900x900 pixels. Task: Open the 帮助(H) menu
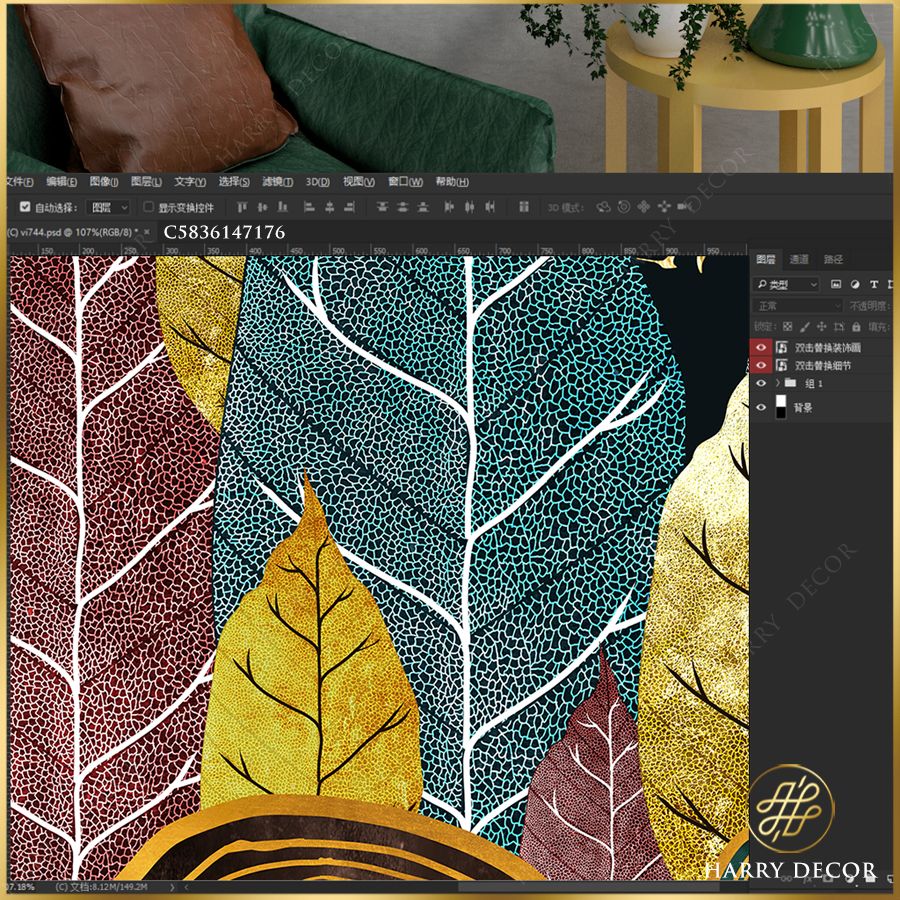tap(452, 182)
